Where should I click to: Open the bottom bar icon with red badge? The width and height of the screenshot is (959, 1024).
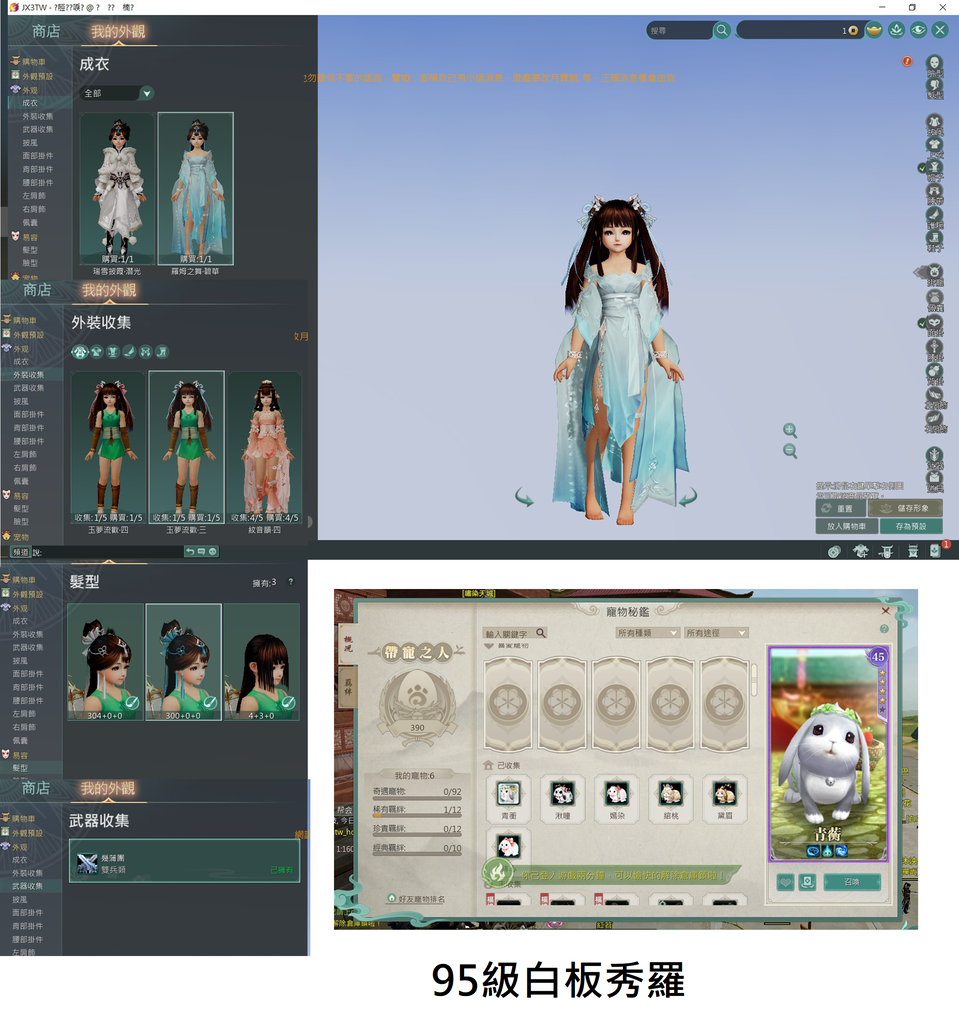pos(936,551)
